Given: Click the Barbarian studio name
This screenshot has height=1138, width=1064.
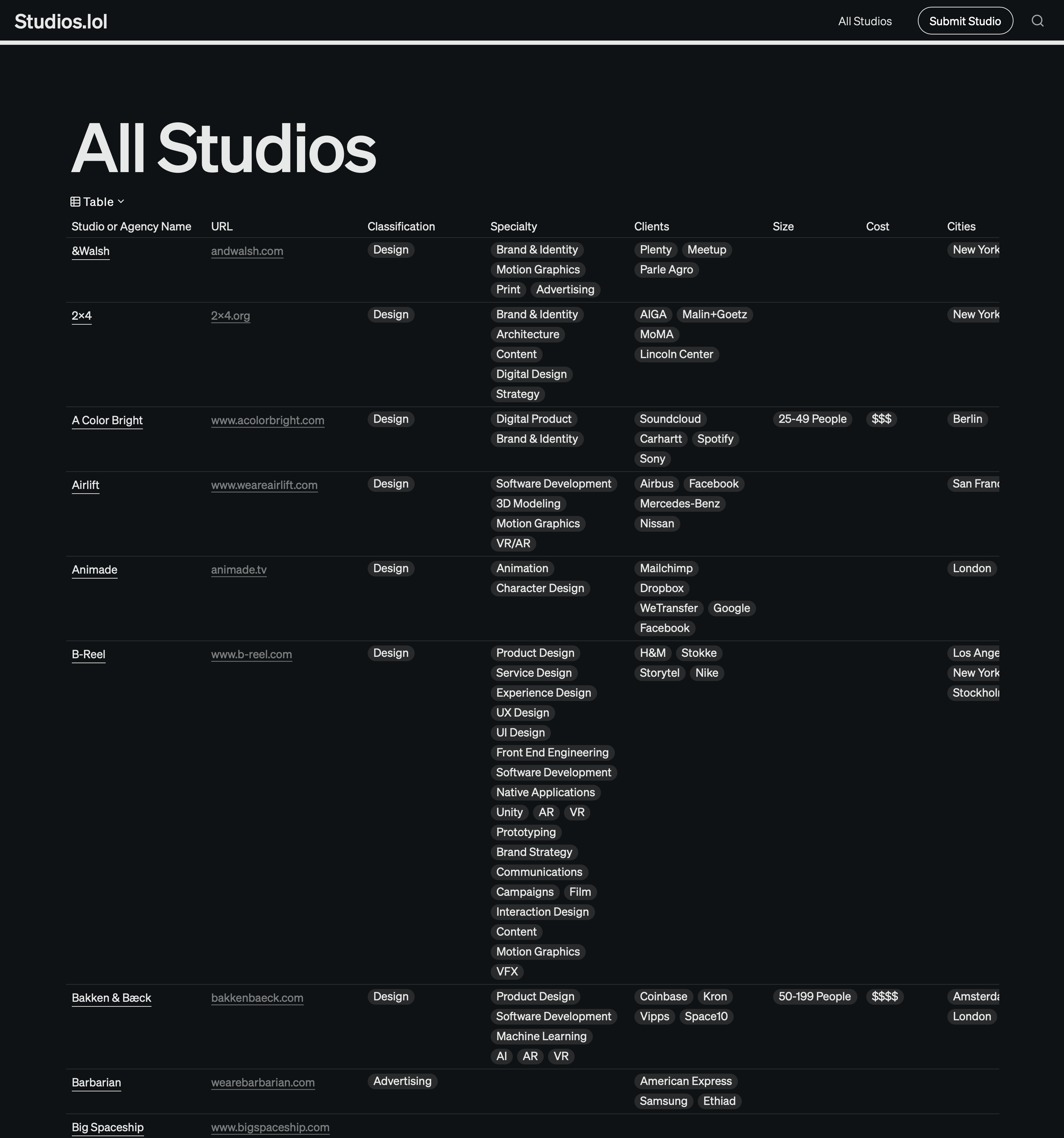Looking at the screenshot, I should (x=96, y=1083).
